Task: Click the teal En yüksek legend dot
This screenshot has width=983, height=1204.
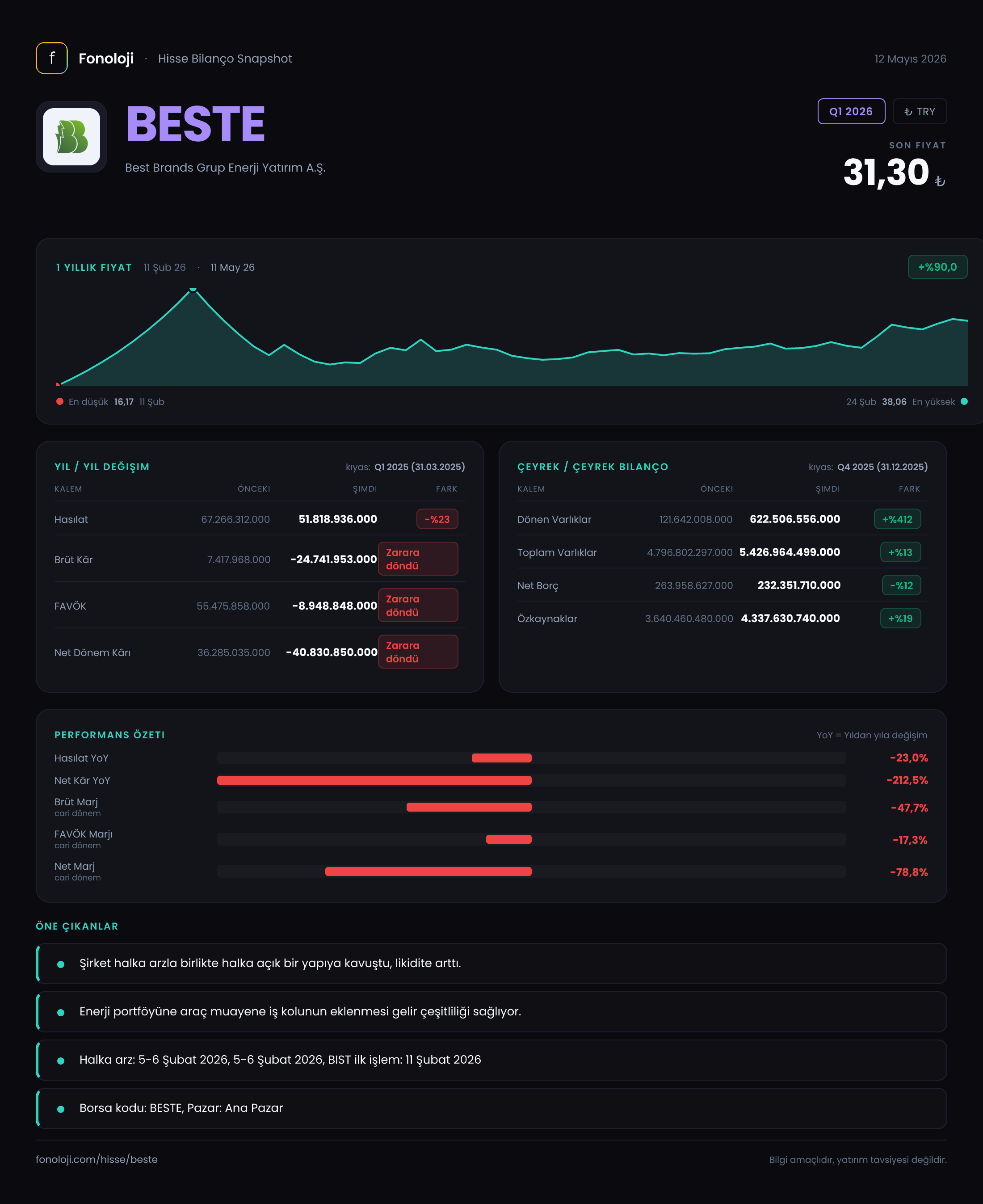Action: point(964,401)
